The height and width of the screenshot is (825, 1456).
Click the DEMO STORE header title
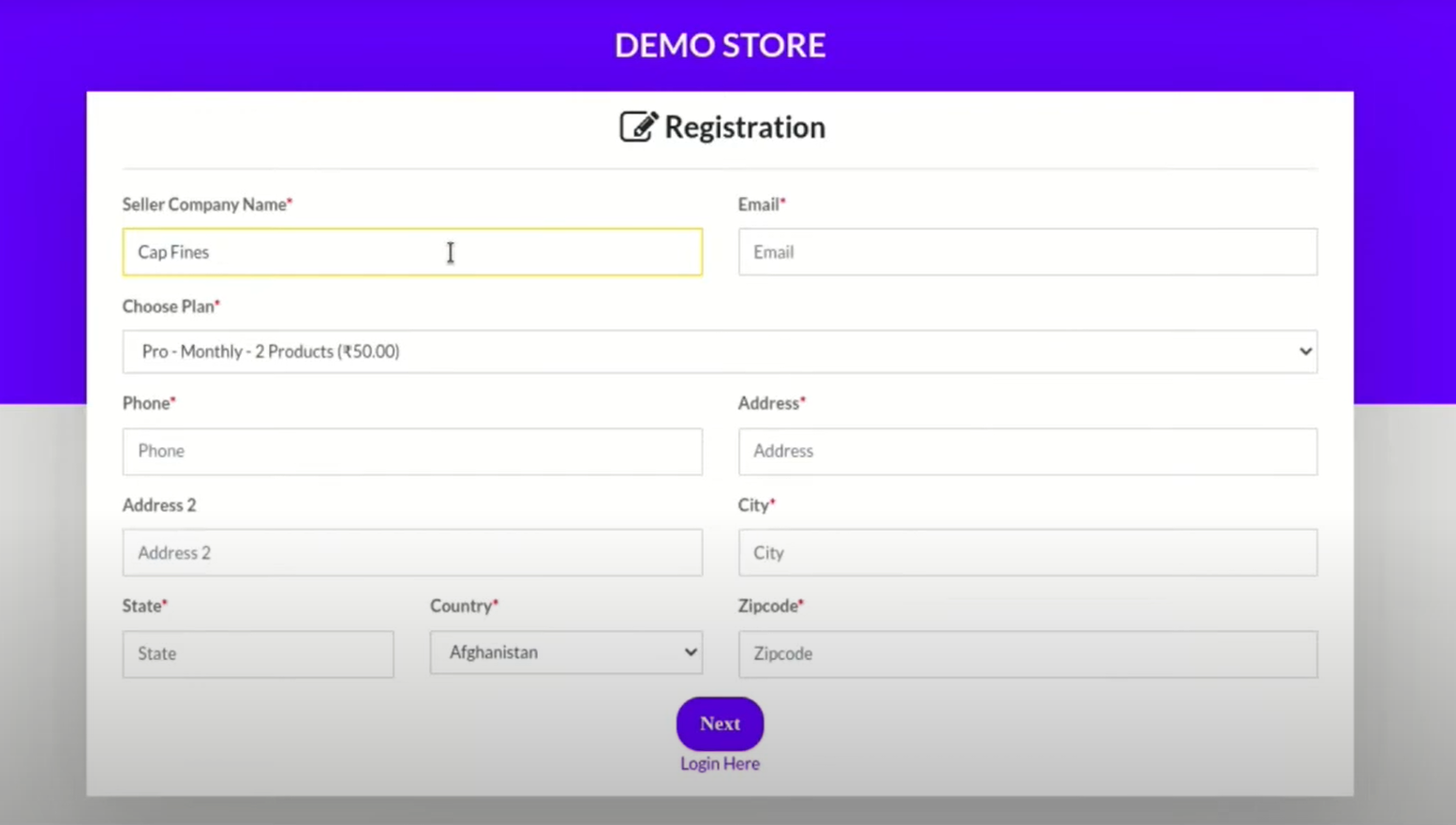pyautogui.click(x=720, y=45)
